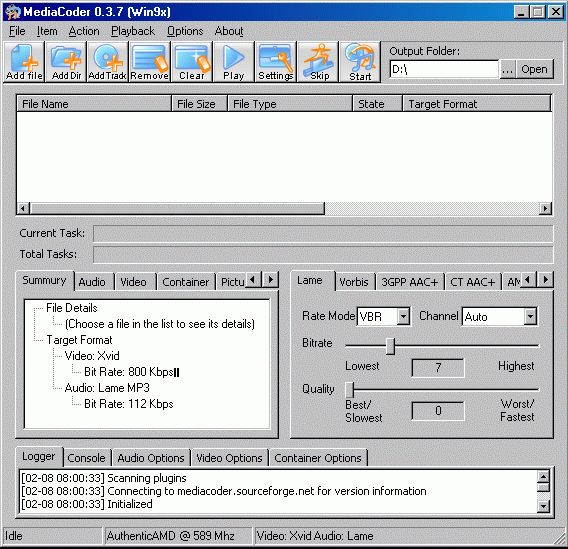Open the Playback menu
The width and height of the screenshot is (568, 549).
click(133, 31)
